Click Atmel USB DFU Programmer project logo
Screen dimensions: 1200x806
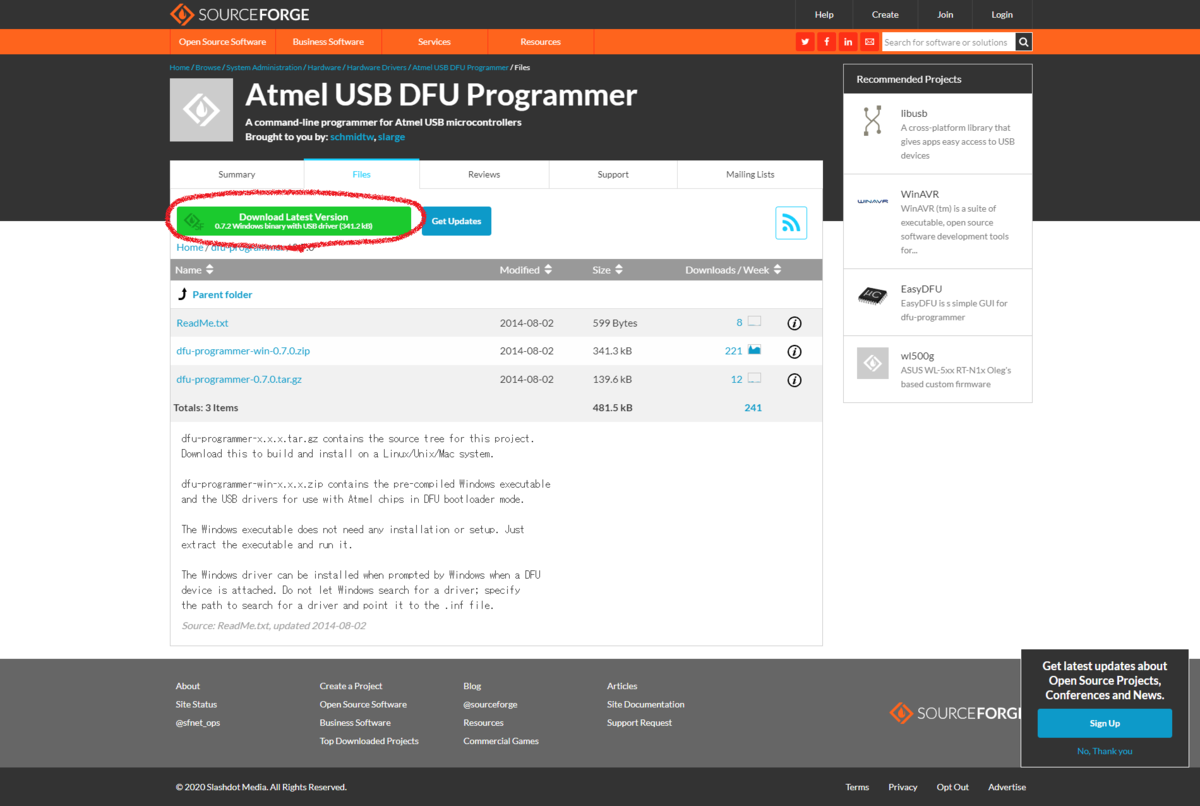201,109
